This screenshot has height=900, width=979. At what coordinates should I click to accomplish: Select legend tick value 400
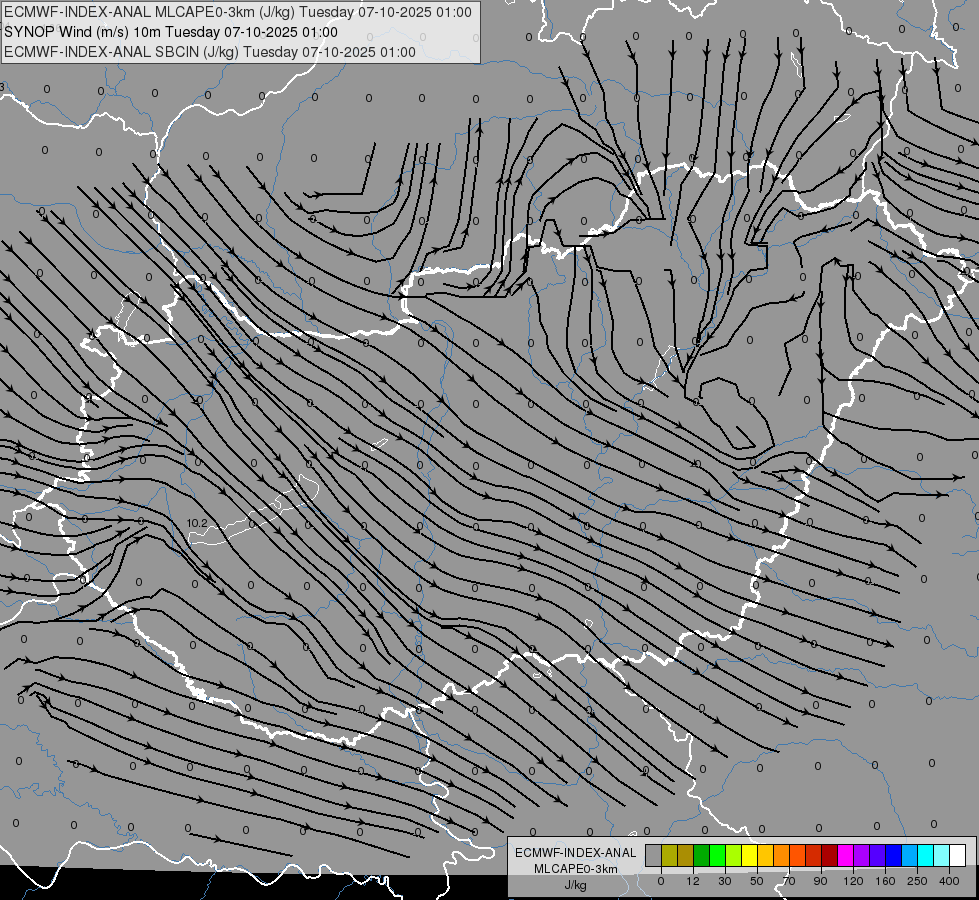point(949,881)
